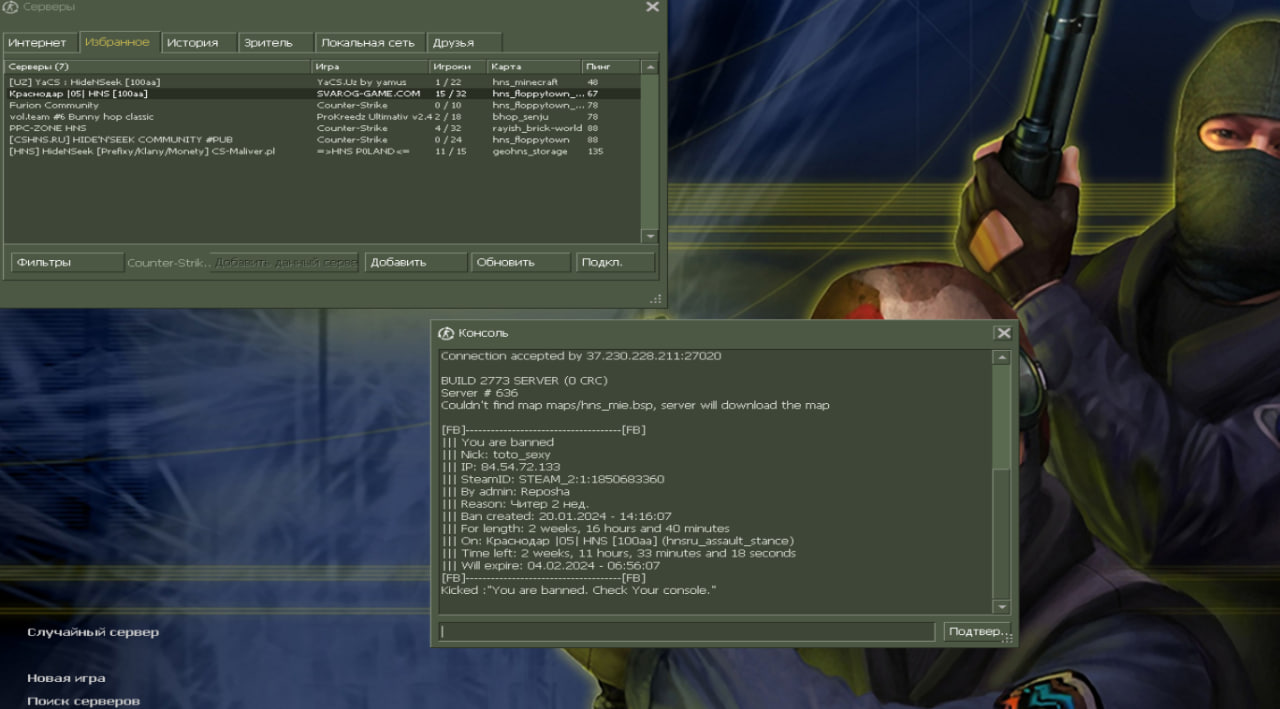Image resolution: width=1280 pixels, height=709 pixels.
Task: Select the [UZ] YaCS : HideNSeek server row
Action: [322, 82]
